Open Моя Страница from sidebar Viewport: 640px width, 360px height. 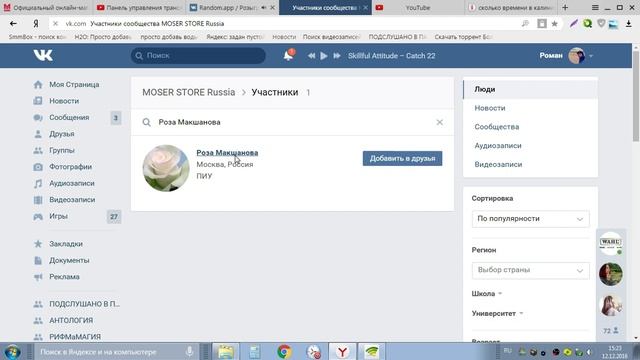(x=74, y=84)
